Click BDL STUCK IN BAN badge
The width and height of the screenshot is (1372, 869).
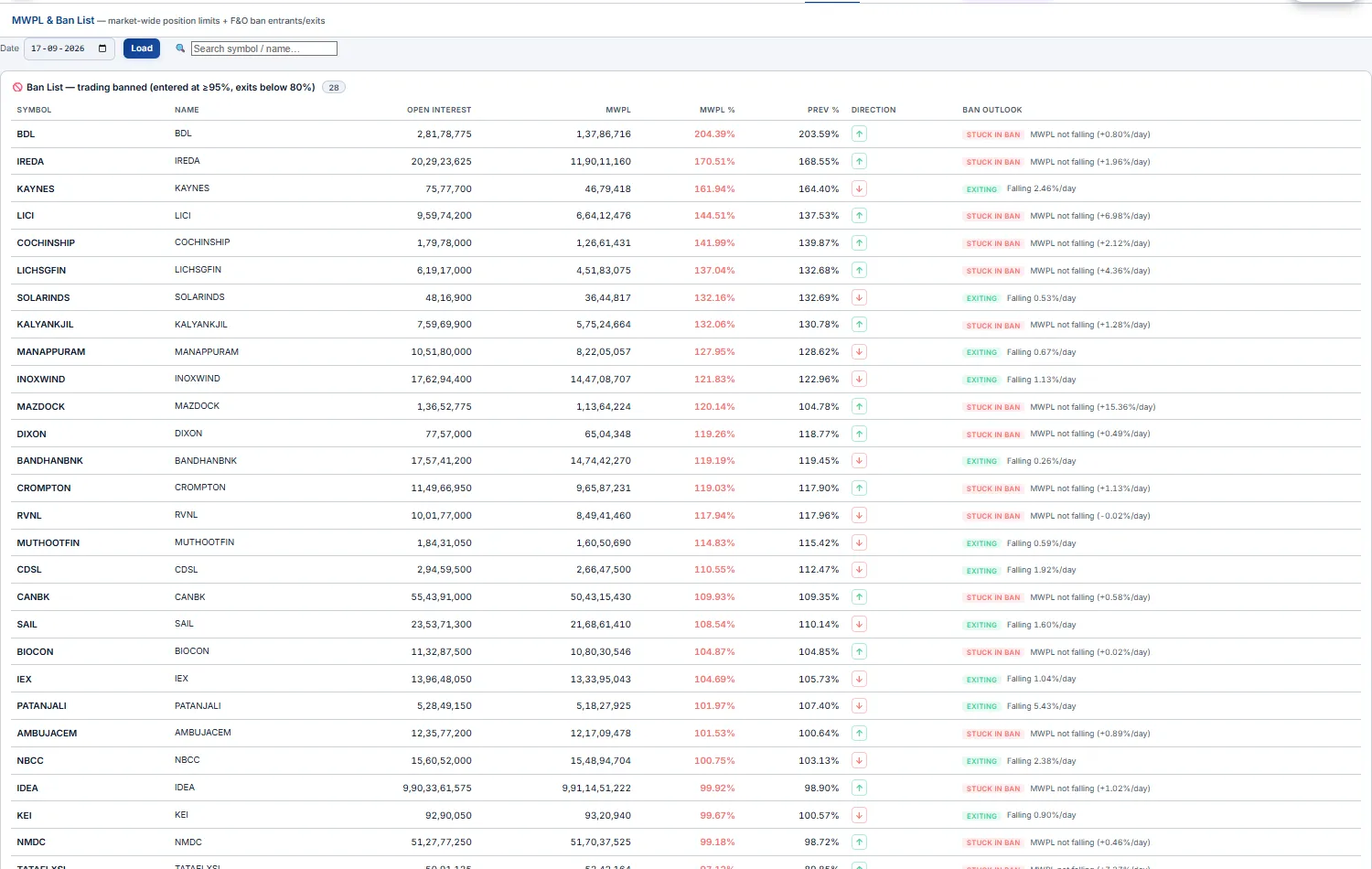coord(993,134)
